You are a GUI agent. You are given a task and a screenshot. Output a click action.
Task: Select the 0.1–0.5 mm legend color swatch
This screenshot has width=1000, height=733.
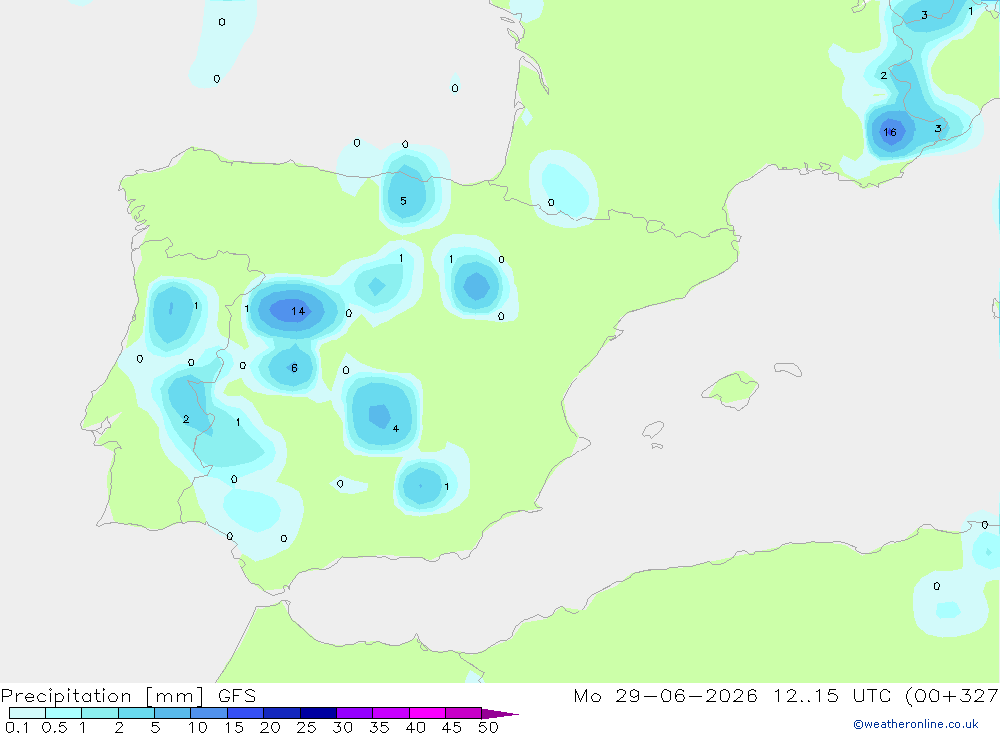(27, 713)
